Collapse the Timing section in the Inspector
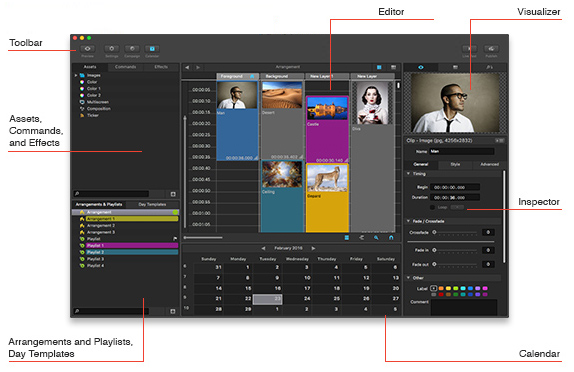Screen dimensions: 574x372 click(x=409, y=174)
